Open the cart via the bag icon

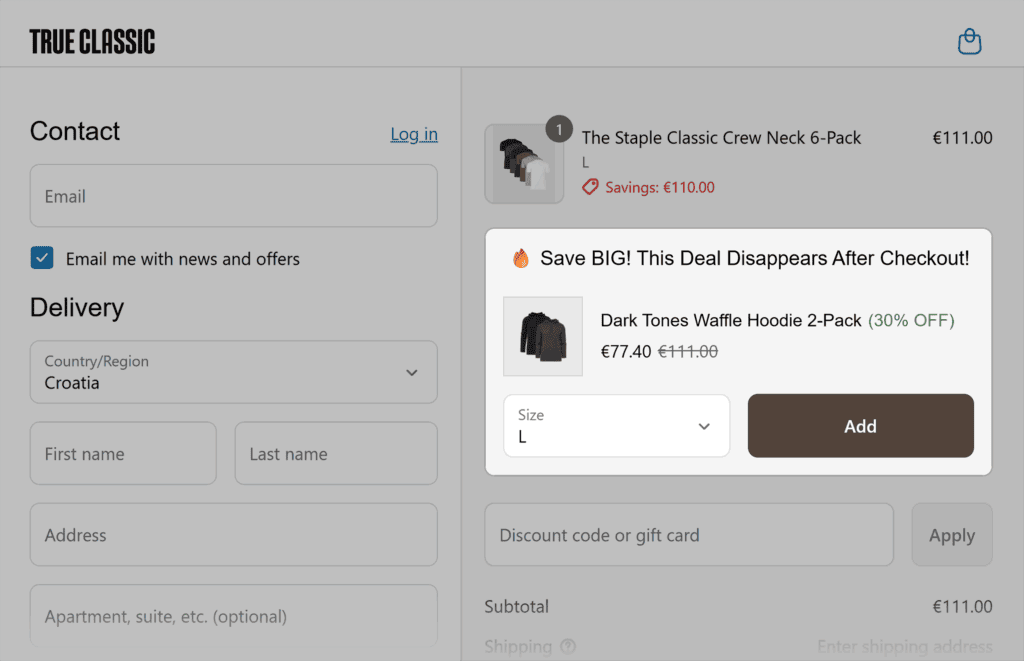click(x=969, y=41)
